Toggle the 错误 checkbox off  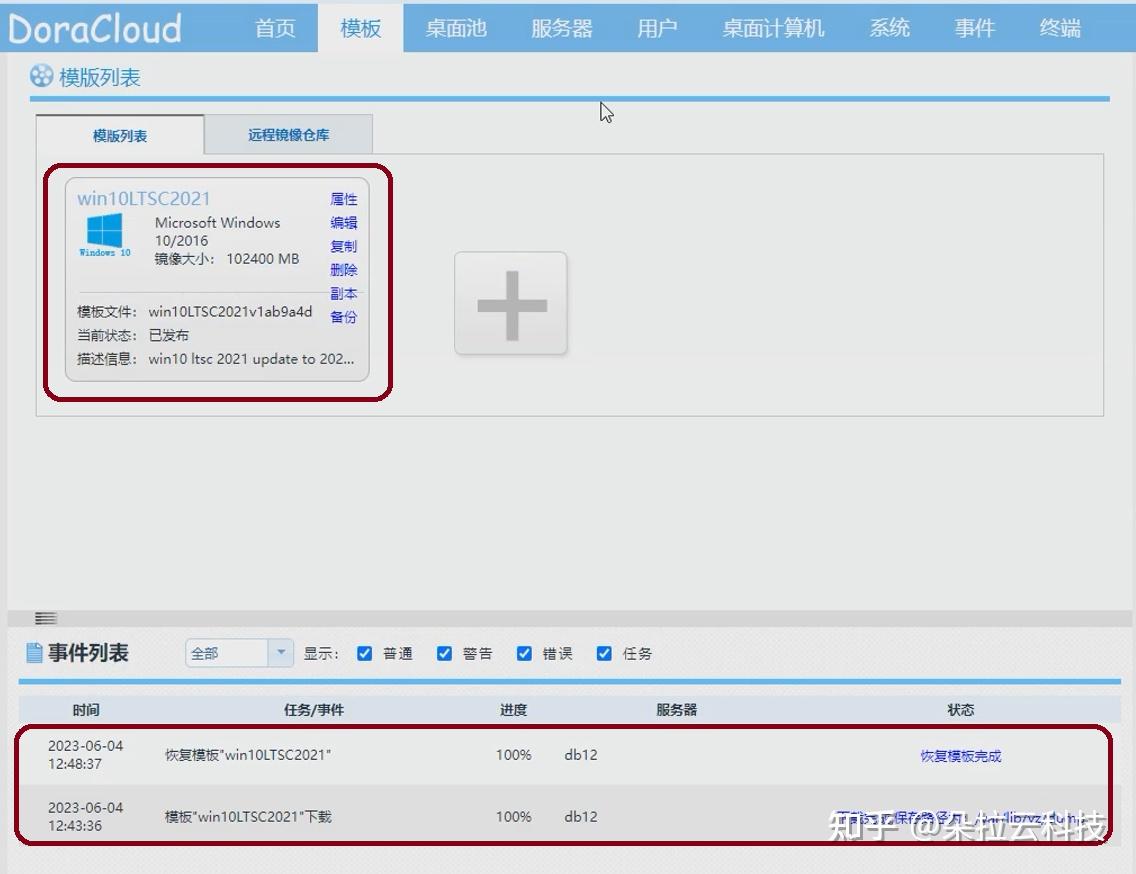point(524,653)
